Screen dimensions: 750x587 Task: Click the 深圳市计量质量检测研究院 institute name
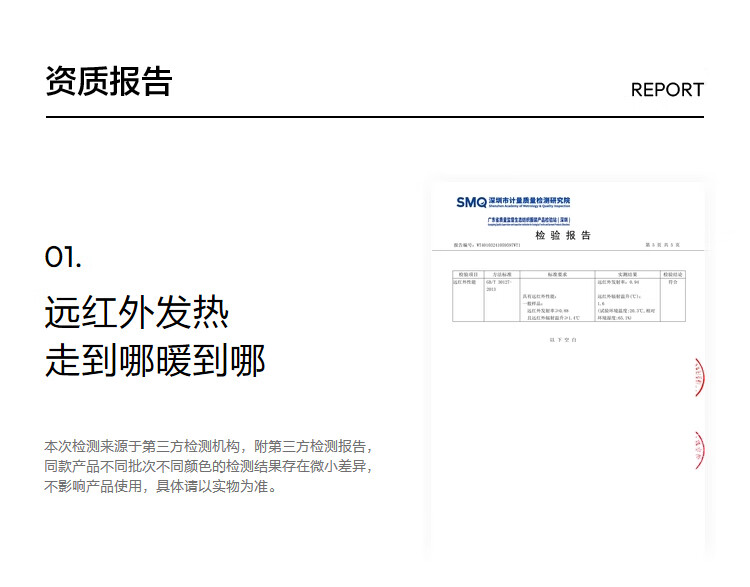tap(529, 201)
